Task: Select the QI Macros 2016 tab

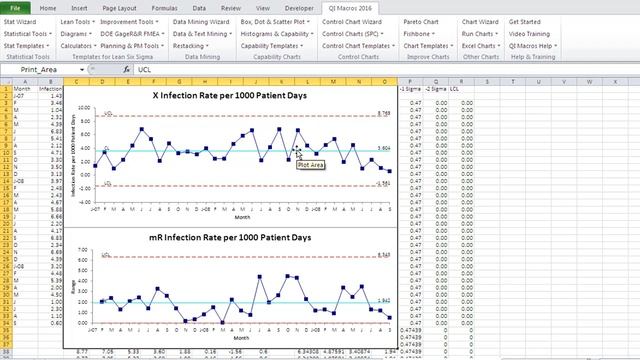Action: click(350, 8)
